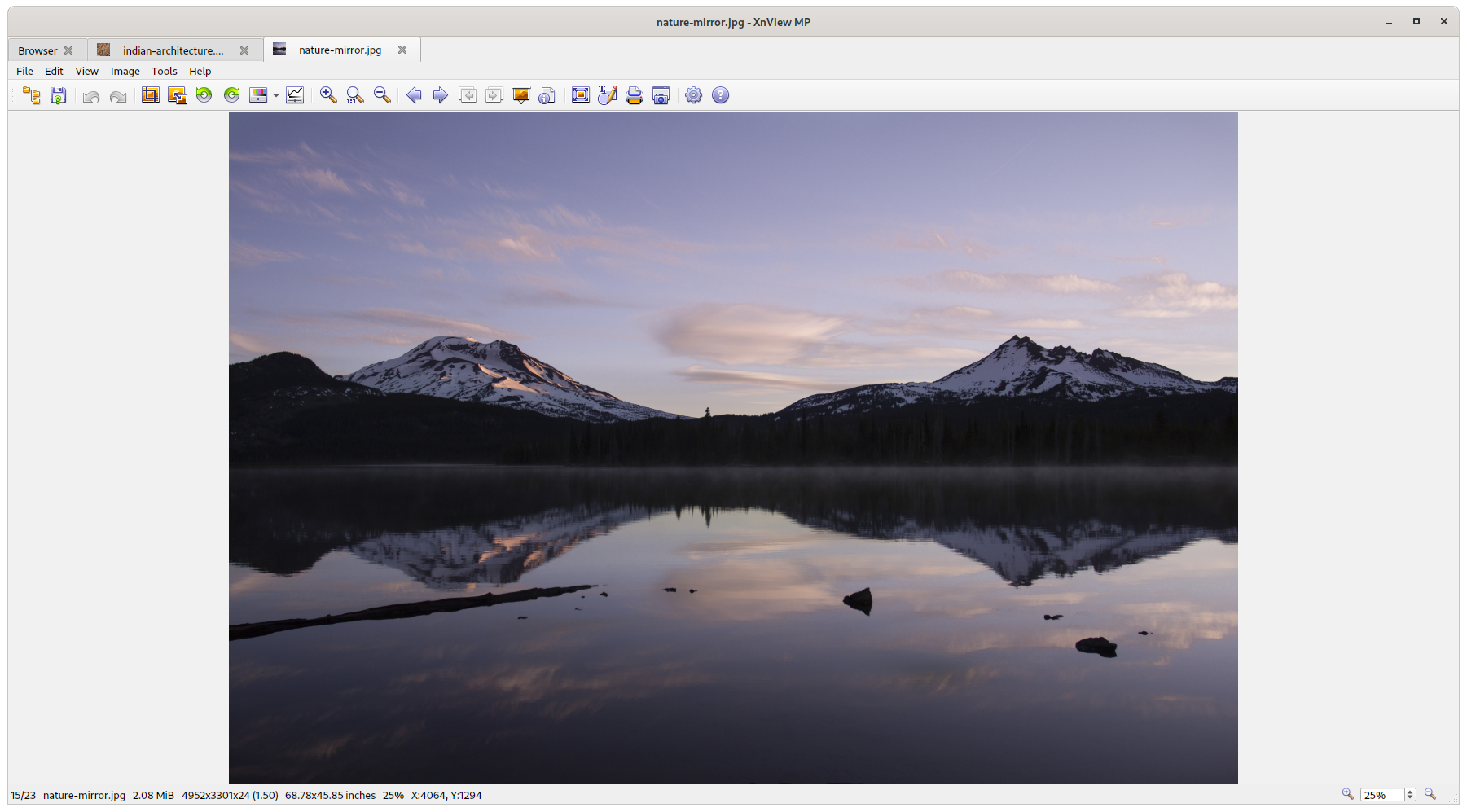
Task: Go to the next image arrow
Action: pos(441,95)
